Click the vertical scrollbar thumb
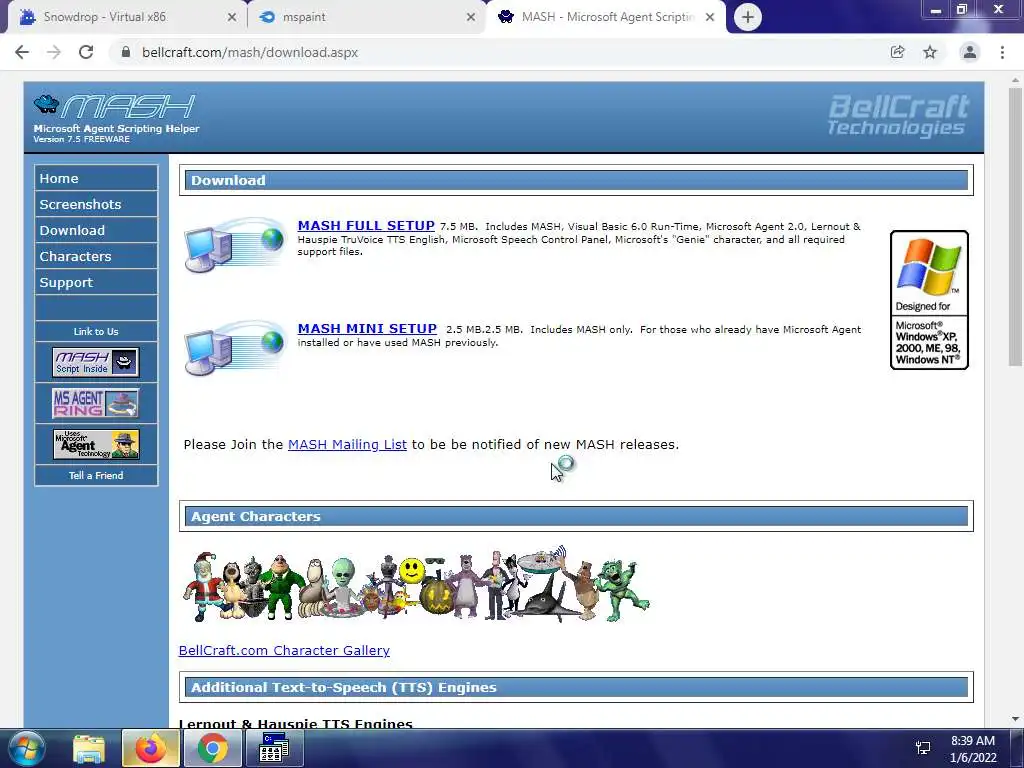The width and height of the screenshot is (1024, 768). click(x=1016, y=226)
